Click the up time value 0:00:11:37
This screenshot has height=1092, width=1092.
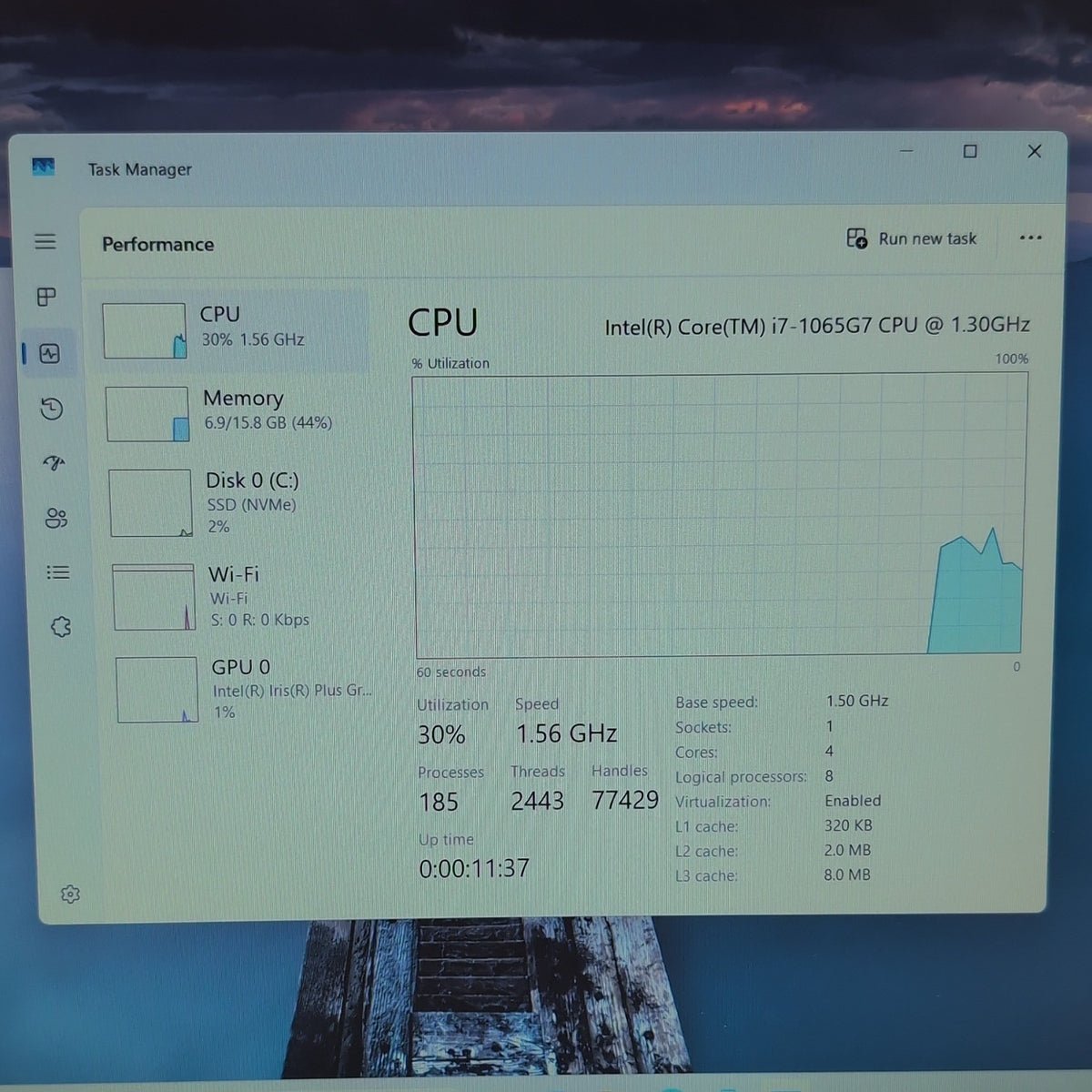click(474, 868)
